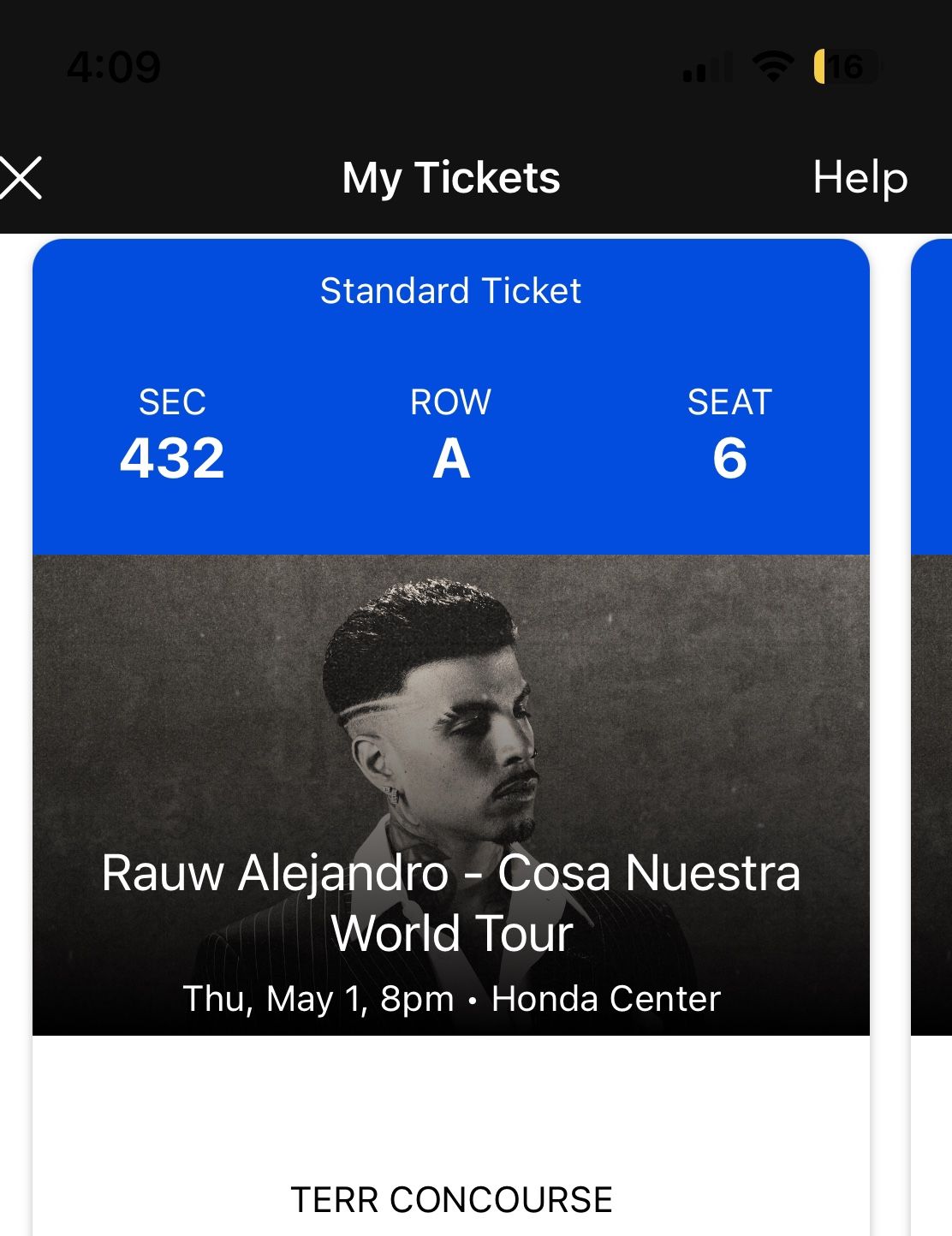Tap the ROW label

click(x=451, y=402)
